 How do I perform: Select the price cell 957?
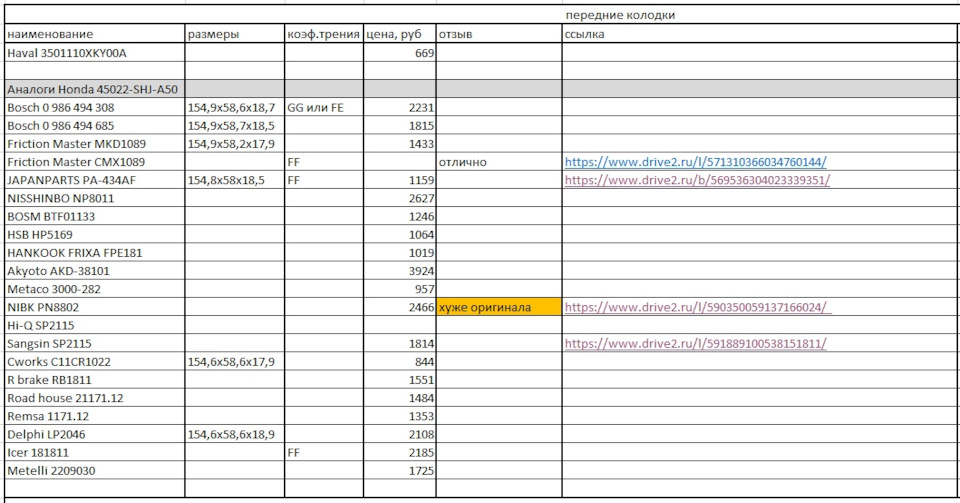point(400,289)
